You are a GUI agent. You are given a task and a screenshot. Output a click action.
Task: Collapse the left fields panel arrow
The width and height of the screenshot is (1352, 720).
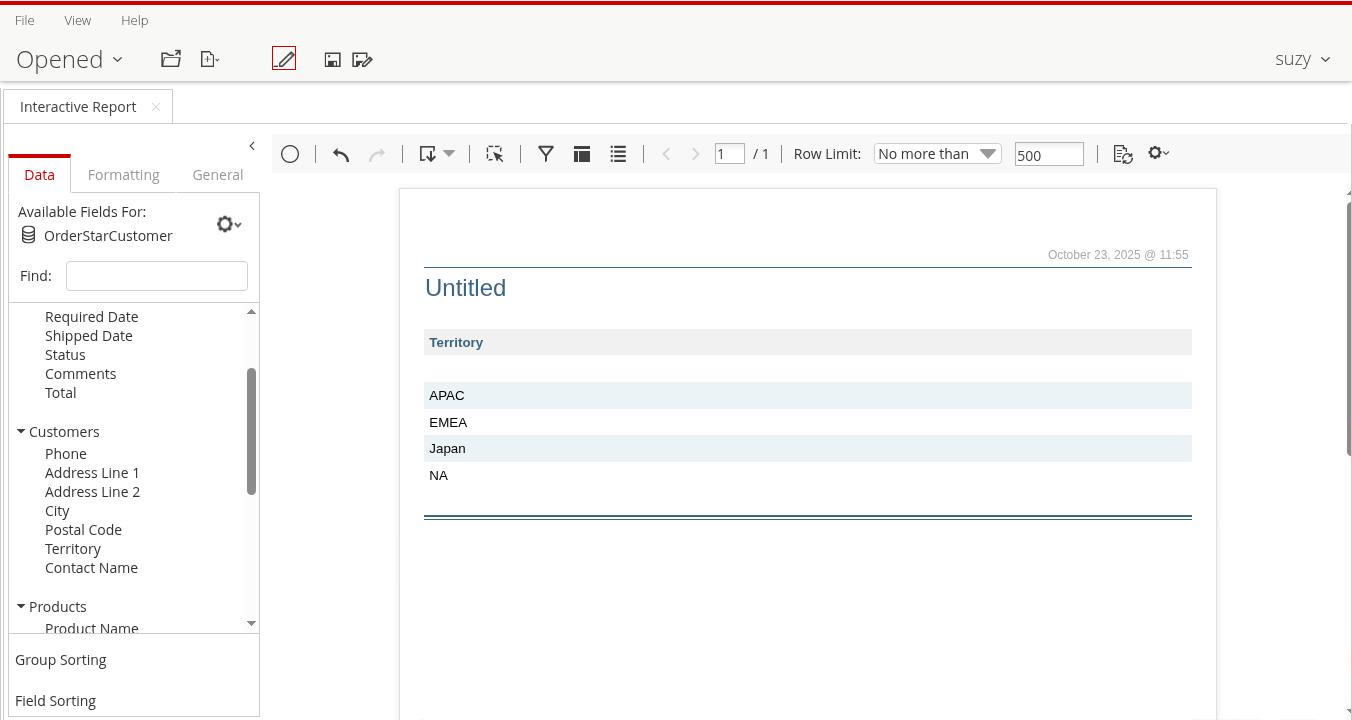click(252, 146)
